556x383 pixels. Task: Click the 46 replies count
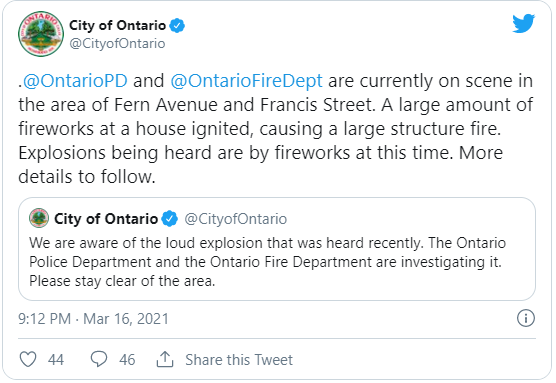127,360
